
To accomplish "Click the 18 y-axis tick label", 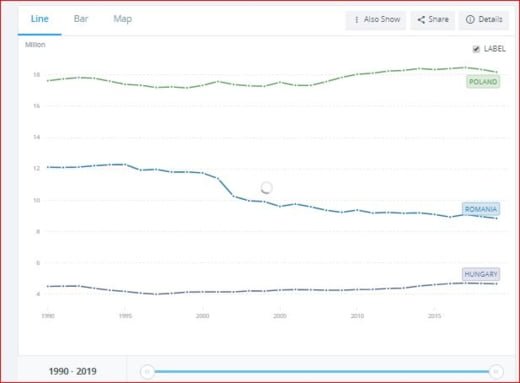I will pos(36,75).
